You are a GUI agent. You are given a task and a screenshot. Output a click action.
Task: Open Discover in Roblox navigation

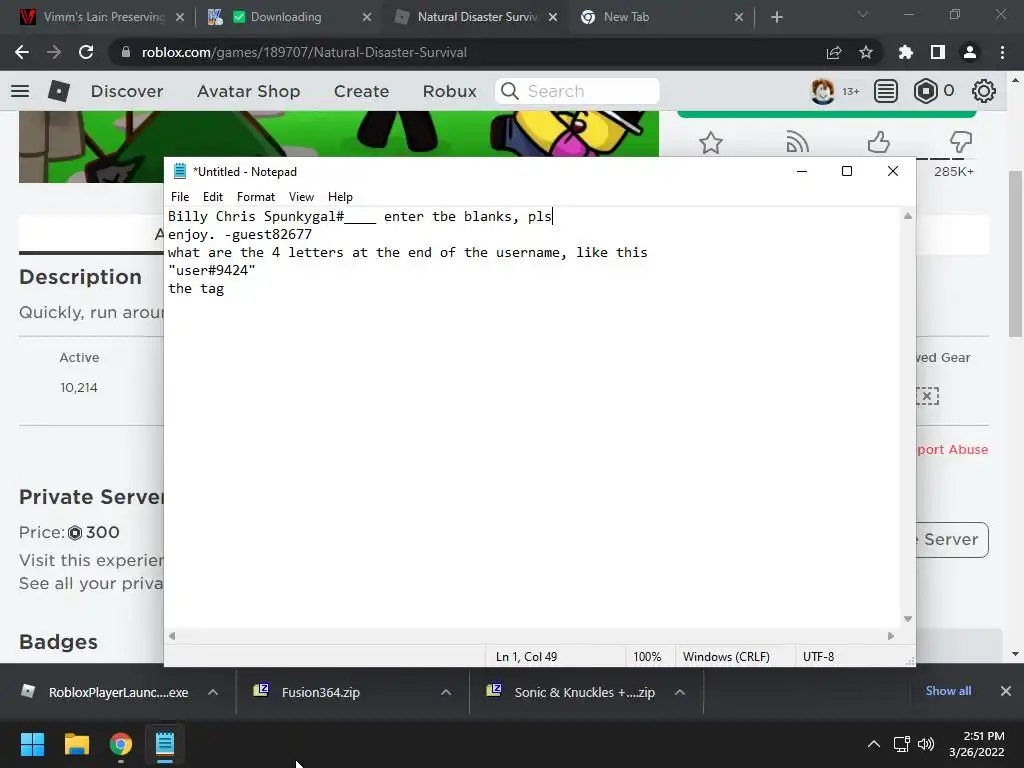click(x=127, y=91)
